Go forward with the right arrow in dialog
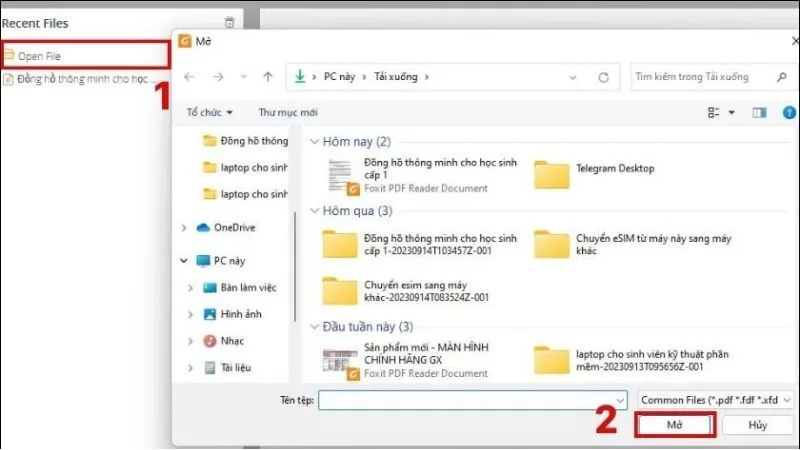Image resolution: width=800 pixels, height=450 pixels. (218, 77)
